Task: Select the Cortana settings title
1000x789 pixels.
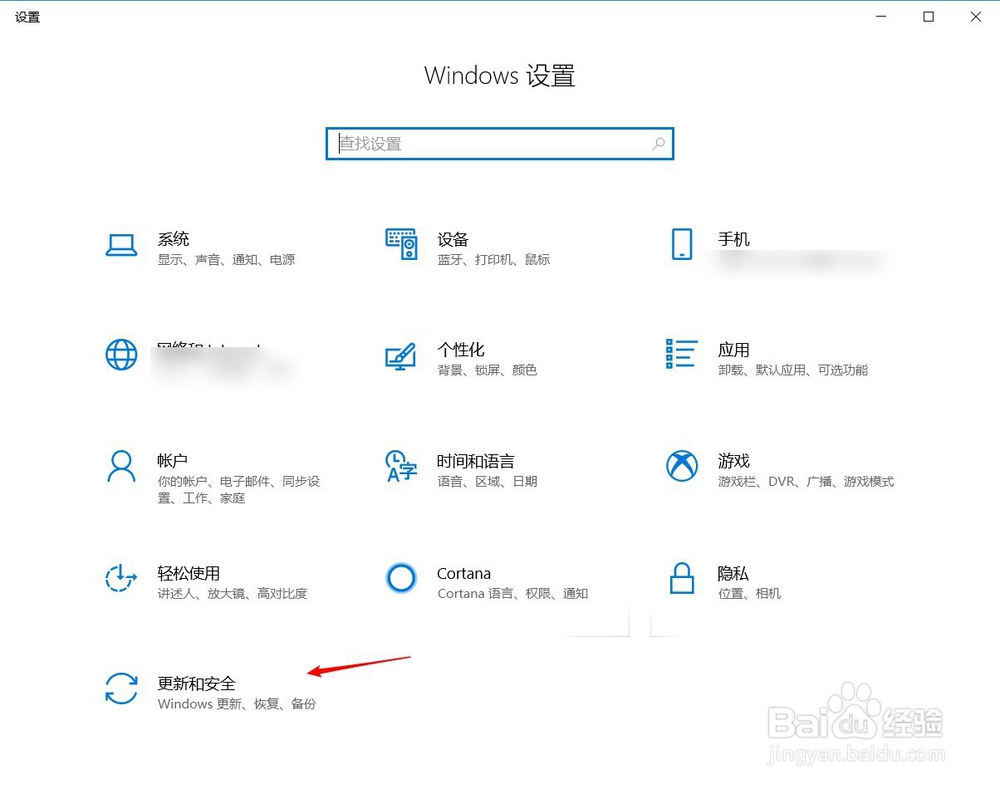Action: click(x=464, y=573)
